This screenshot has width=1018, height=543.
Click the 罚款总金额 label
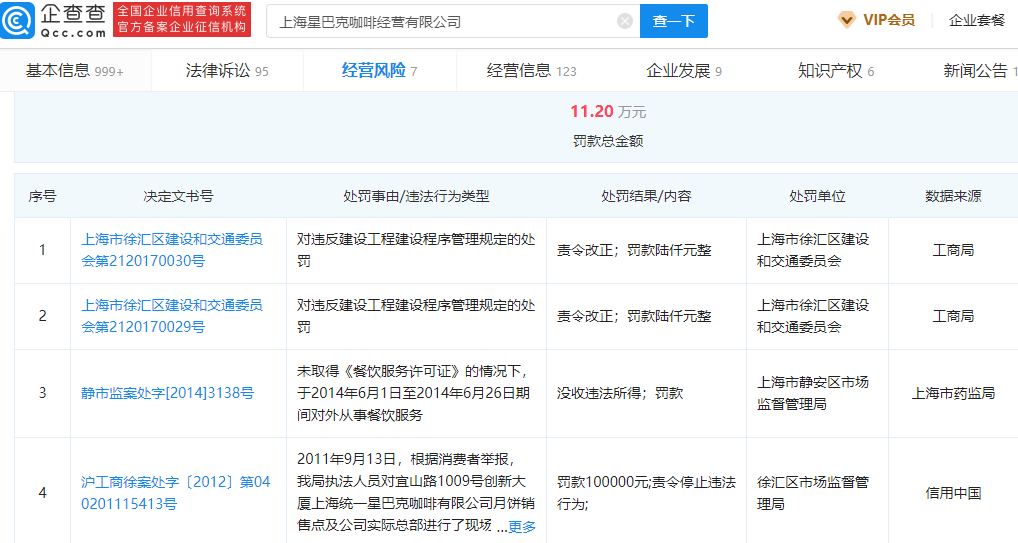[608, 141]
